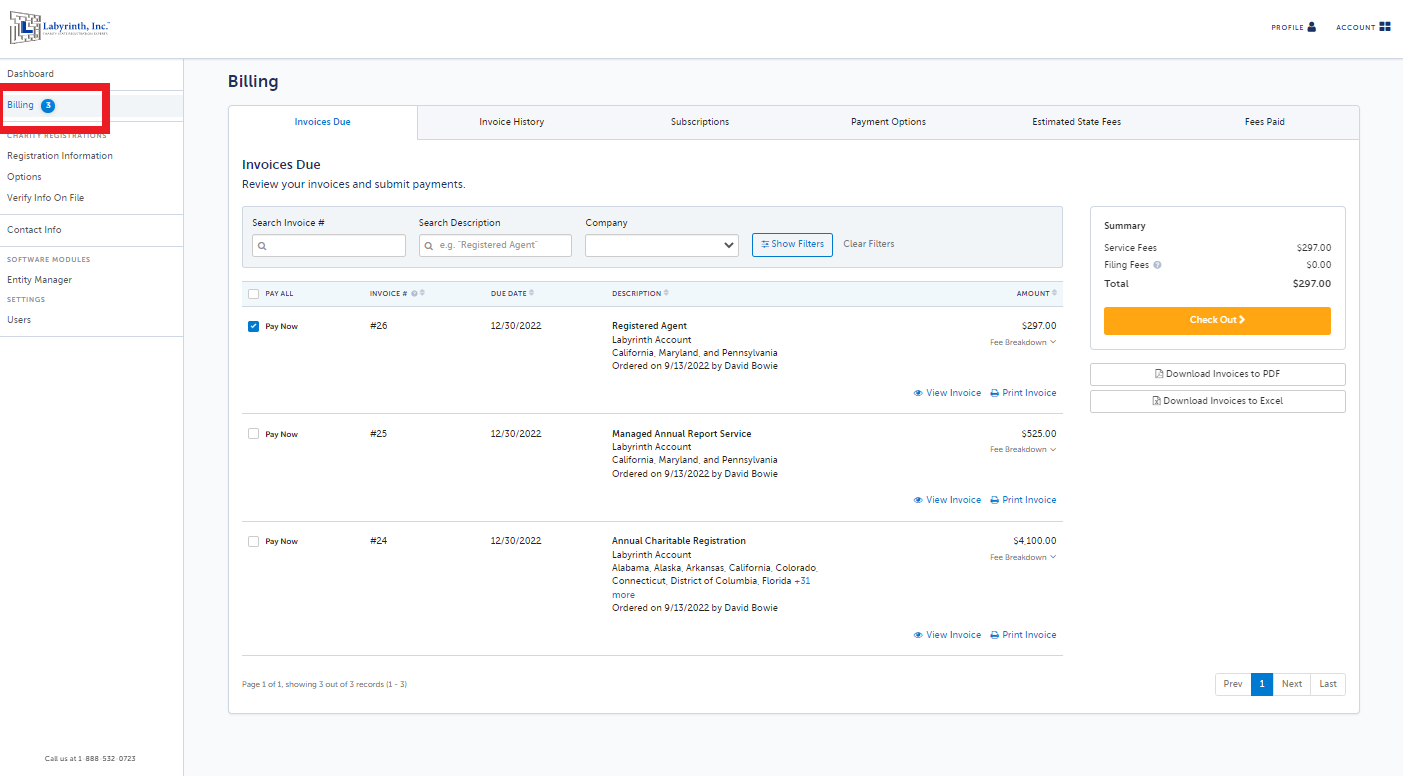Focus the Search Invoice # field
Viewport: 1403px width, 776px height.
pos(329,245)
